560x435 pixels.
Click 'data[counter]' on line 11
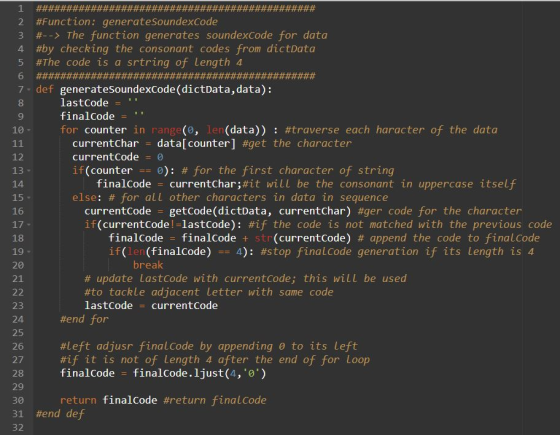click(x=196, y=144)
